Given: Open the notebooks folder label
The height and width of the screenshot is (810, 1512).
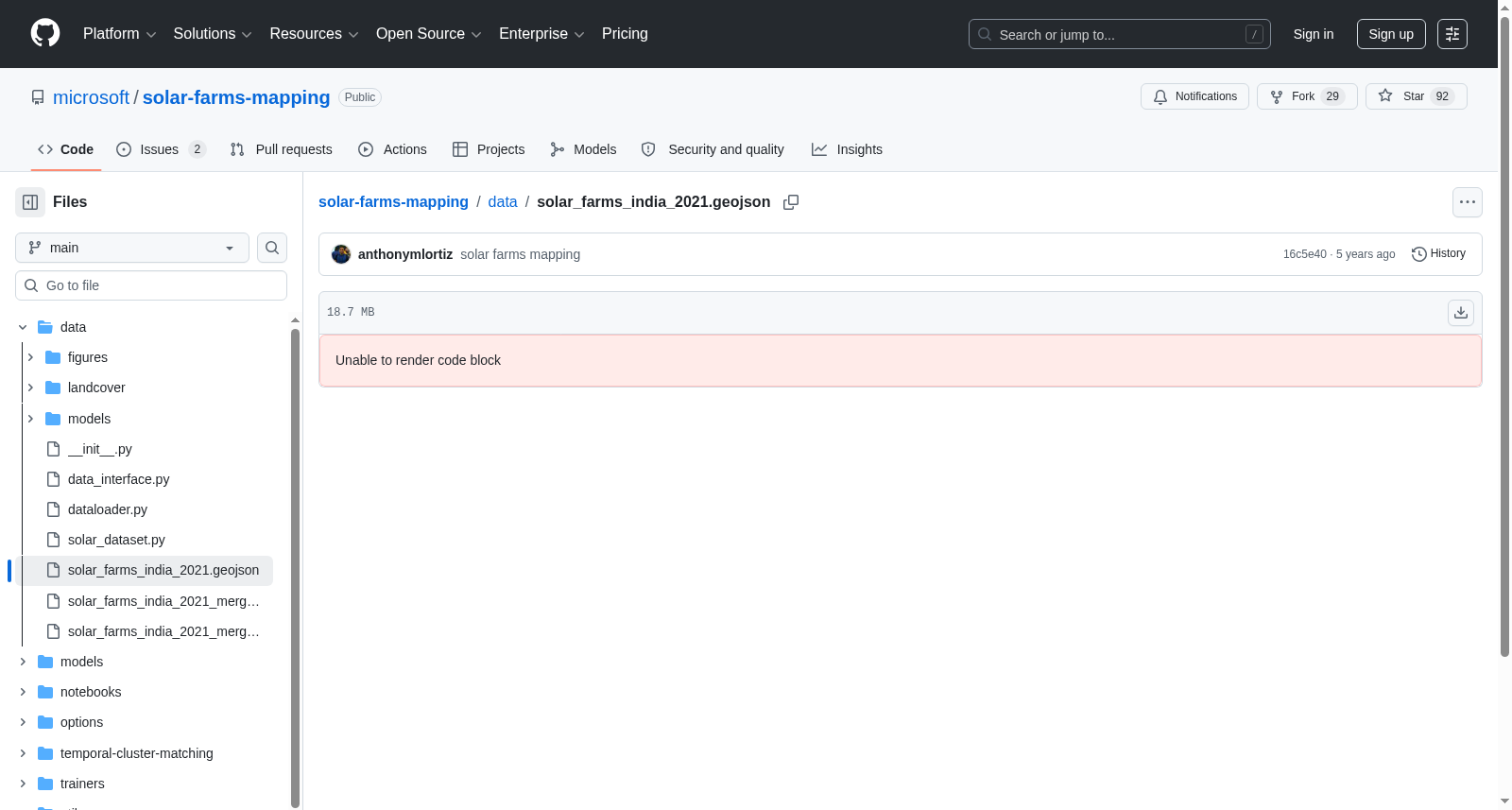Looking at the screenshot, I should coord(91,692).
